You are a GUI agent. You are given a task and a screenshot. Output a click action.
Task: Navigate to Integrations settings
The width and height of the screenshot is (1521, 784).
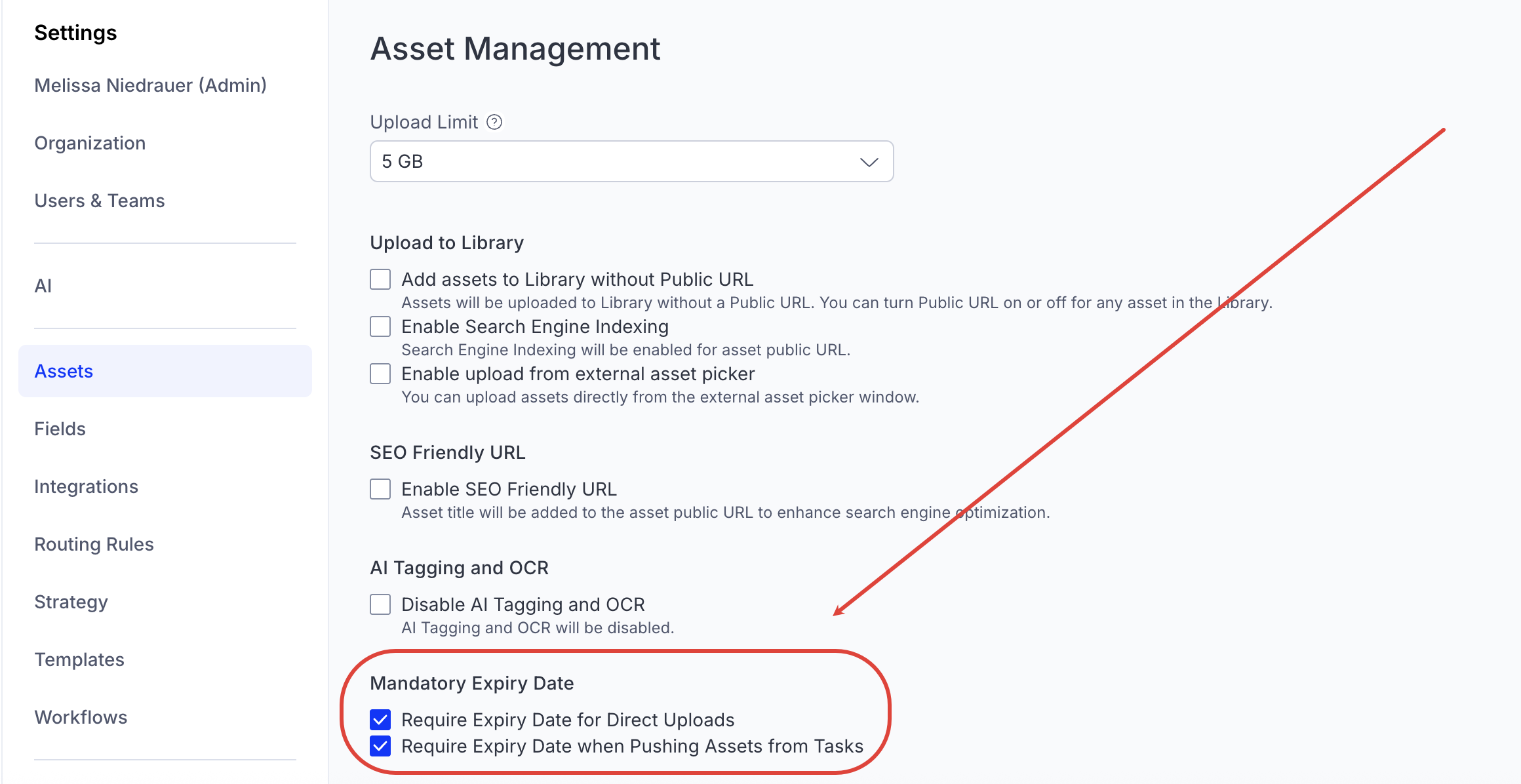pyautogui.click(x=86, y=486)
